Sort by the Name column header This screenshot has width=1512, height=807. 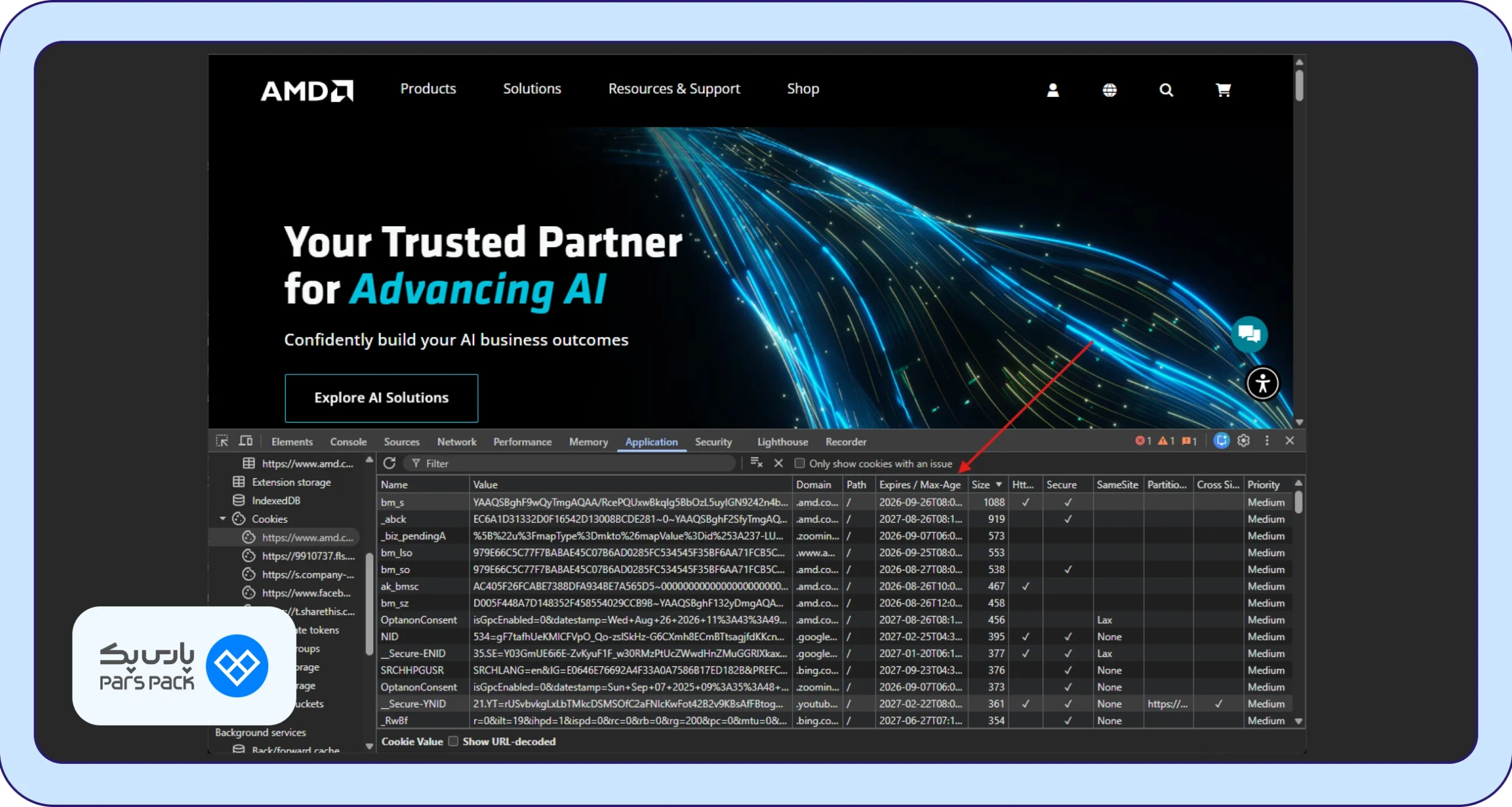tap(423, 485)
